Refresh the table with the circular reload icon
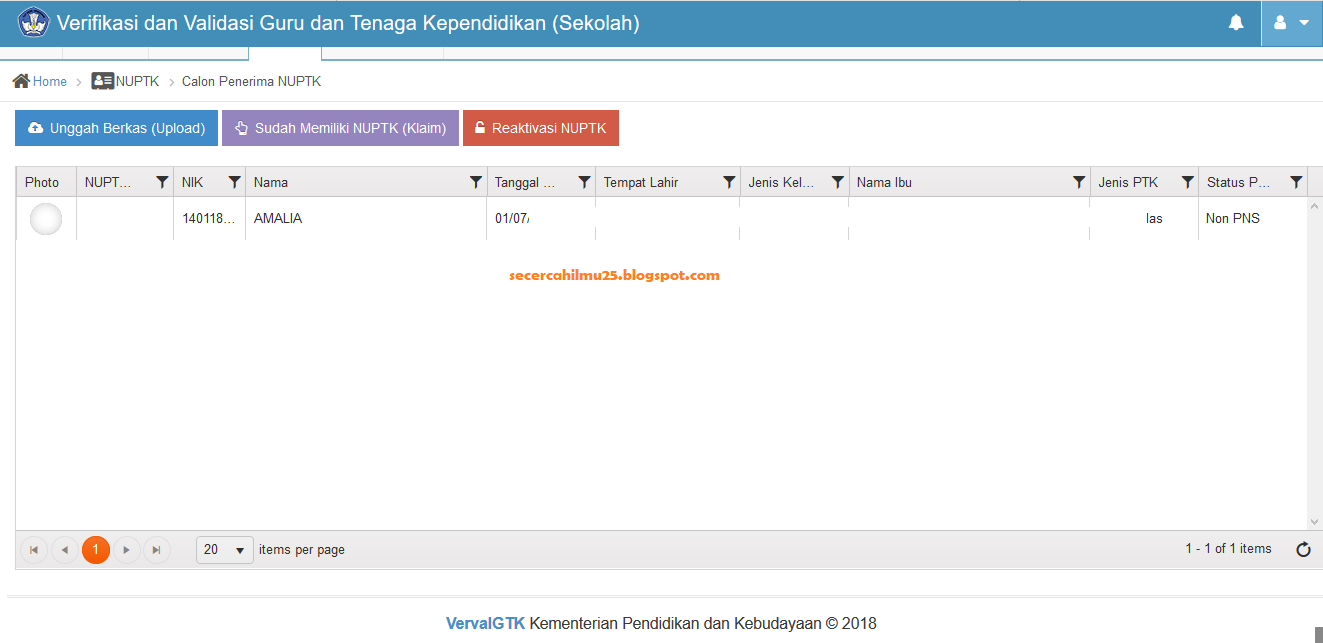1323x643 pixels. click(x=1302, y=549)
